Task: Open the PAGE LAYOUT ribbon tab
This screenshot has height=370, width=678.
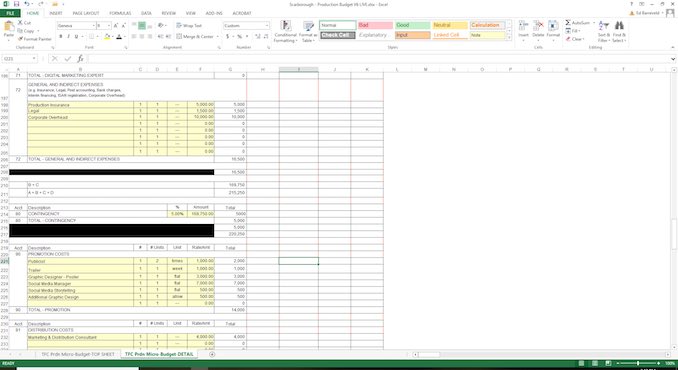Action: (86, 13)
